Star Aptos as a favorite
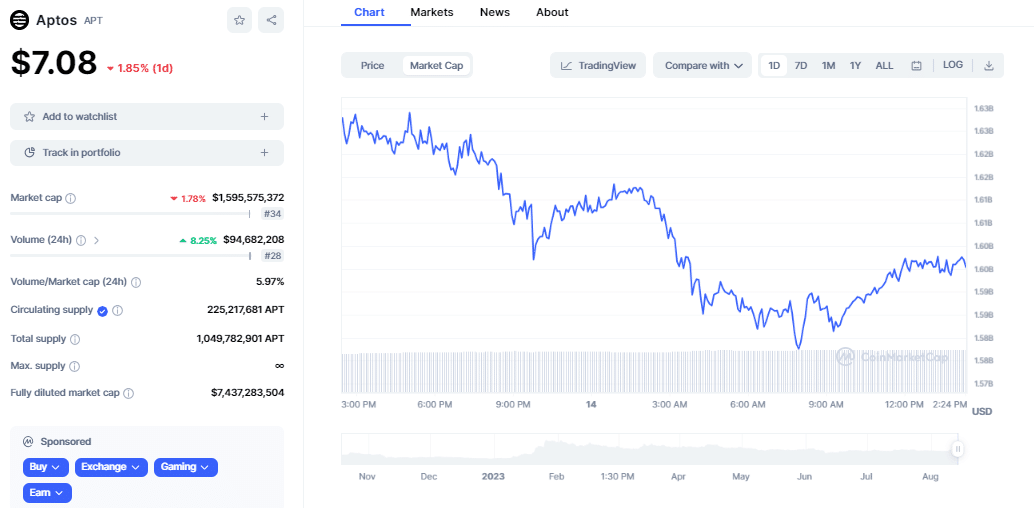This screenshot has height=508, width=1034. point(239,20)
